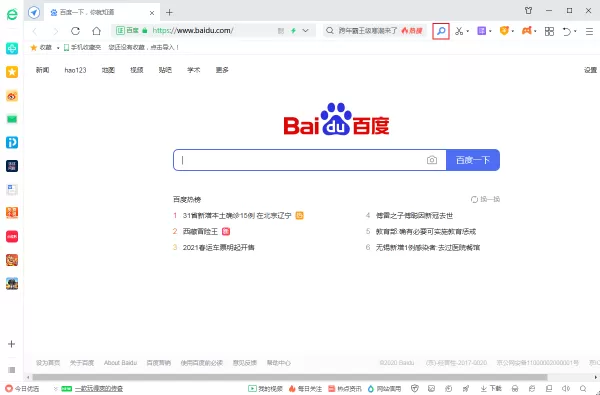
Task: Open the 设置 settings link
Action: (590, 70)
